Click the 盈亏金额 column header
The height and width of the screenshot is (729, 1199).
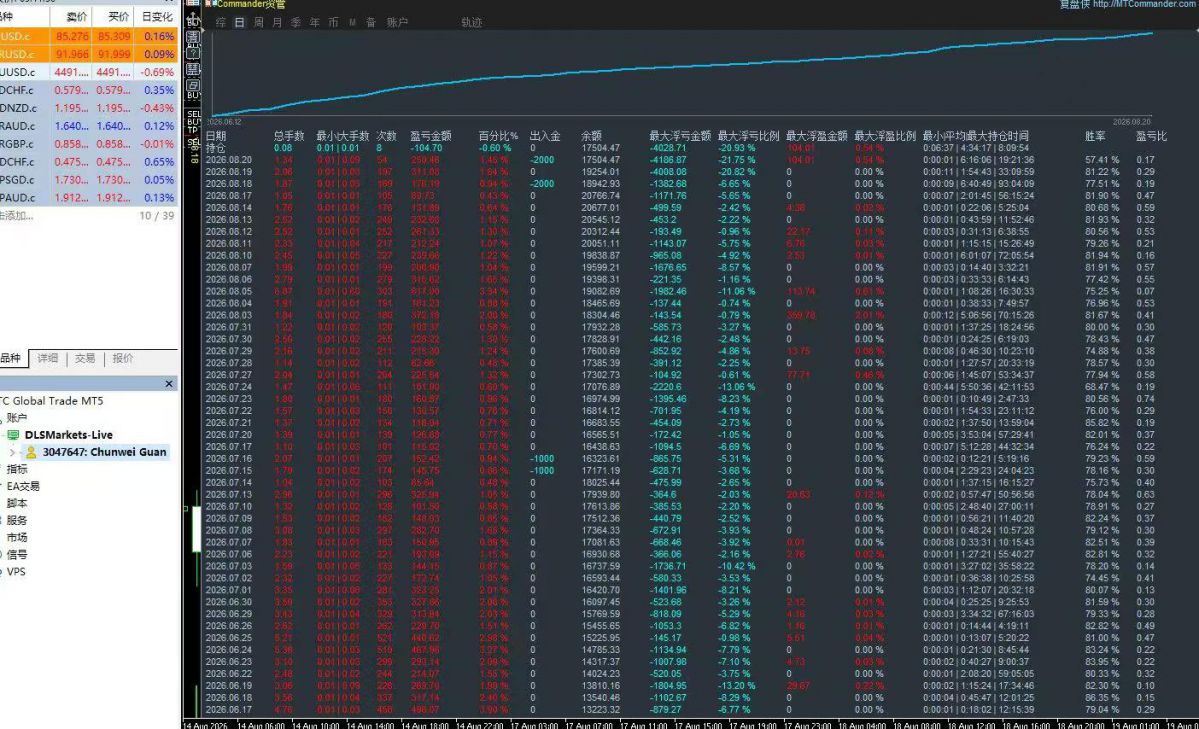coord(431,135)
